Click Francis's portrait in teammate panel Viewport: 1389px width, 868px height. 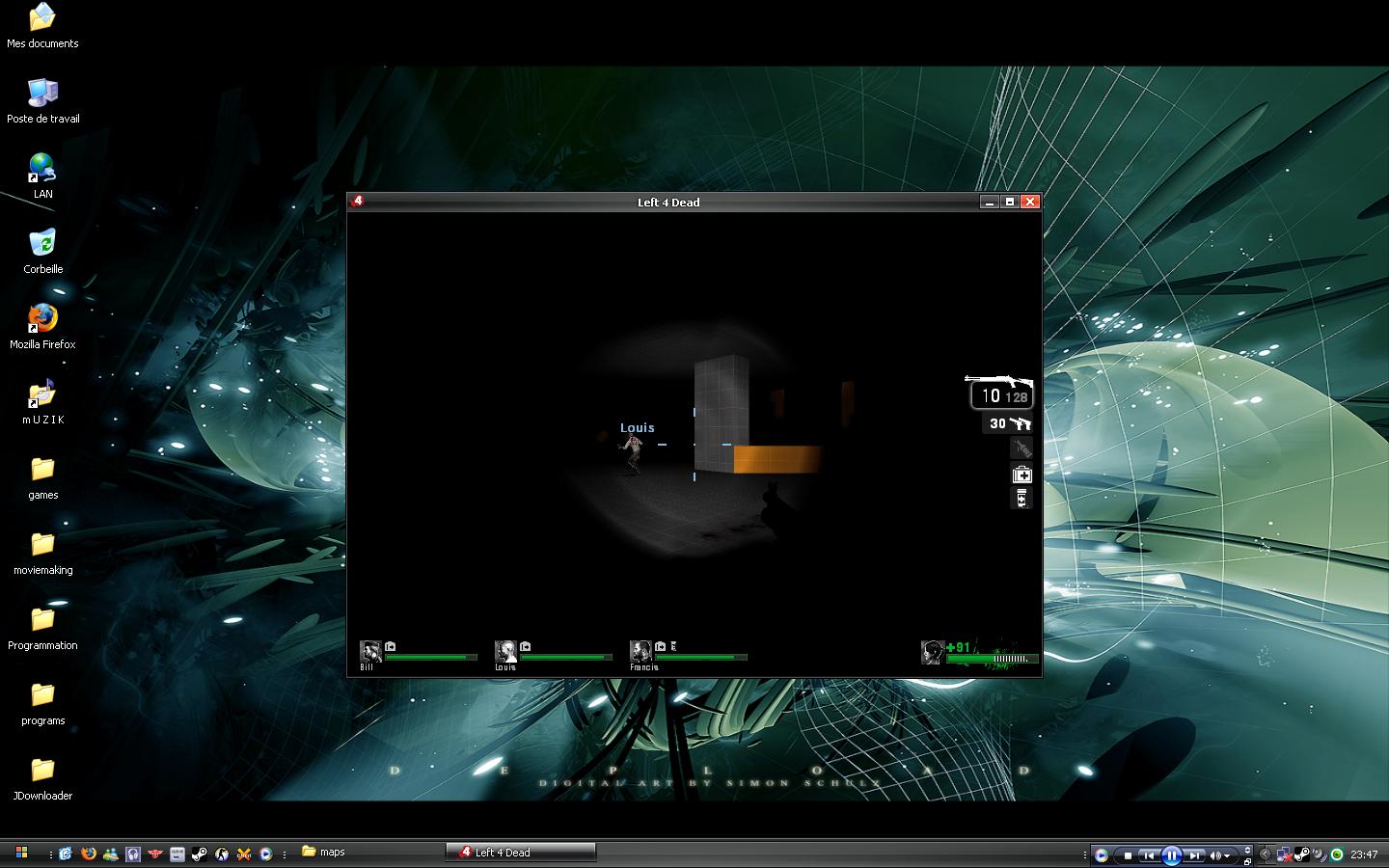[x=640, y=651]
